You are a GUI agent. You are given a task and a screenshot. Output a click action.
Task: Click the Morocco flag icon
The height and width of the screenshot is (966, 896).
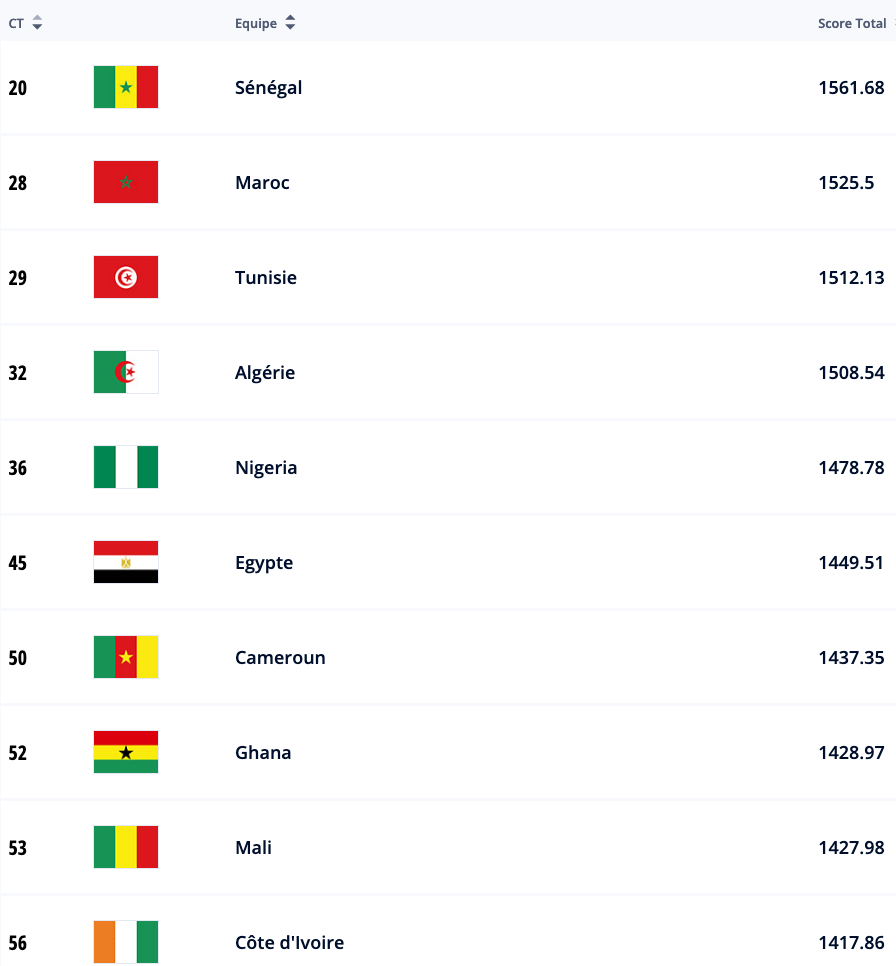click(x=126, y=182)
